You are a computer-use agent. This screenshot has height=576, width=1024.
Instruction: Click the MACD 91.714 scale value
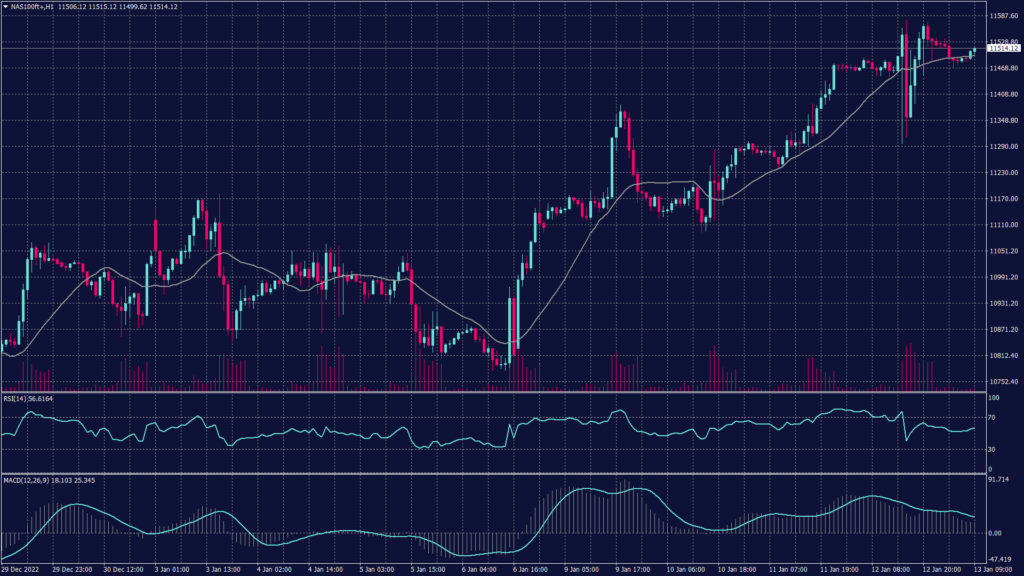(1000, 481)
